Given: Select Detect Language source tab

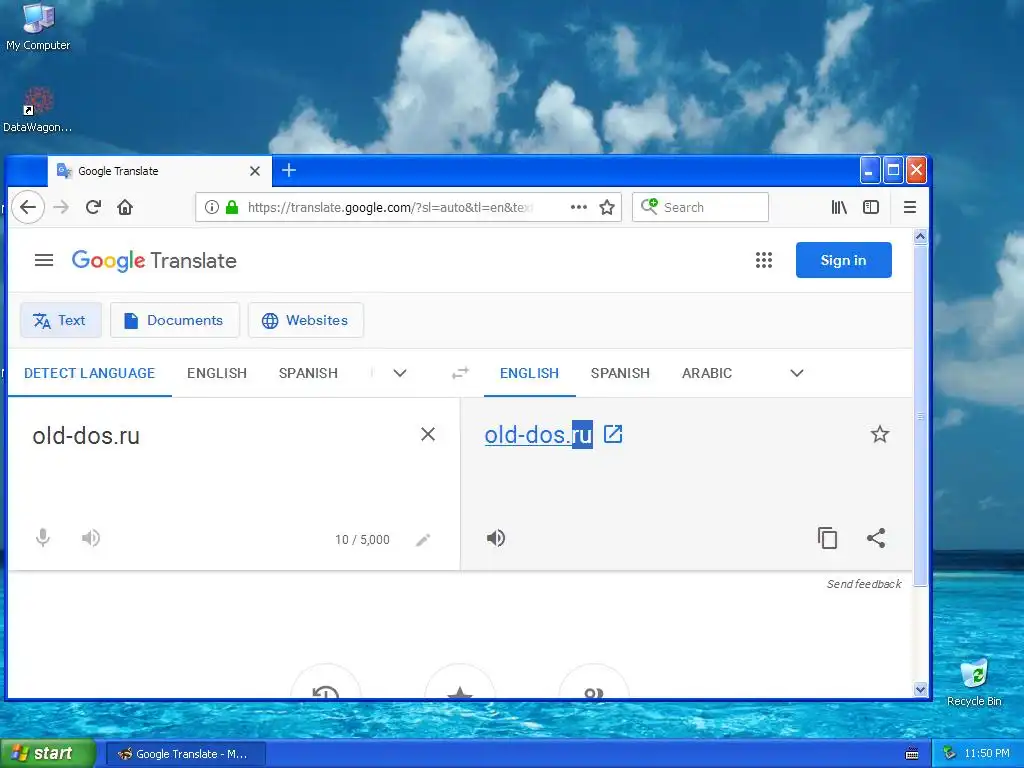Looking at the screenshot, I should coord(89,373).
